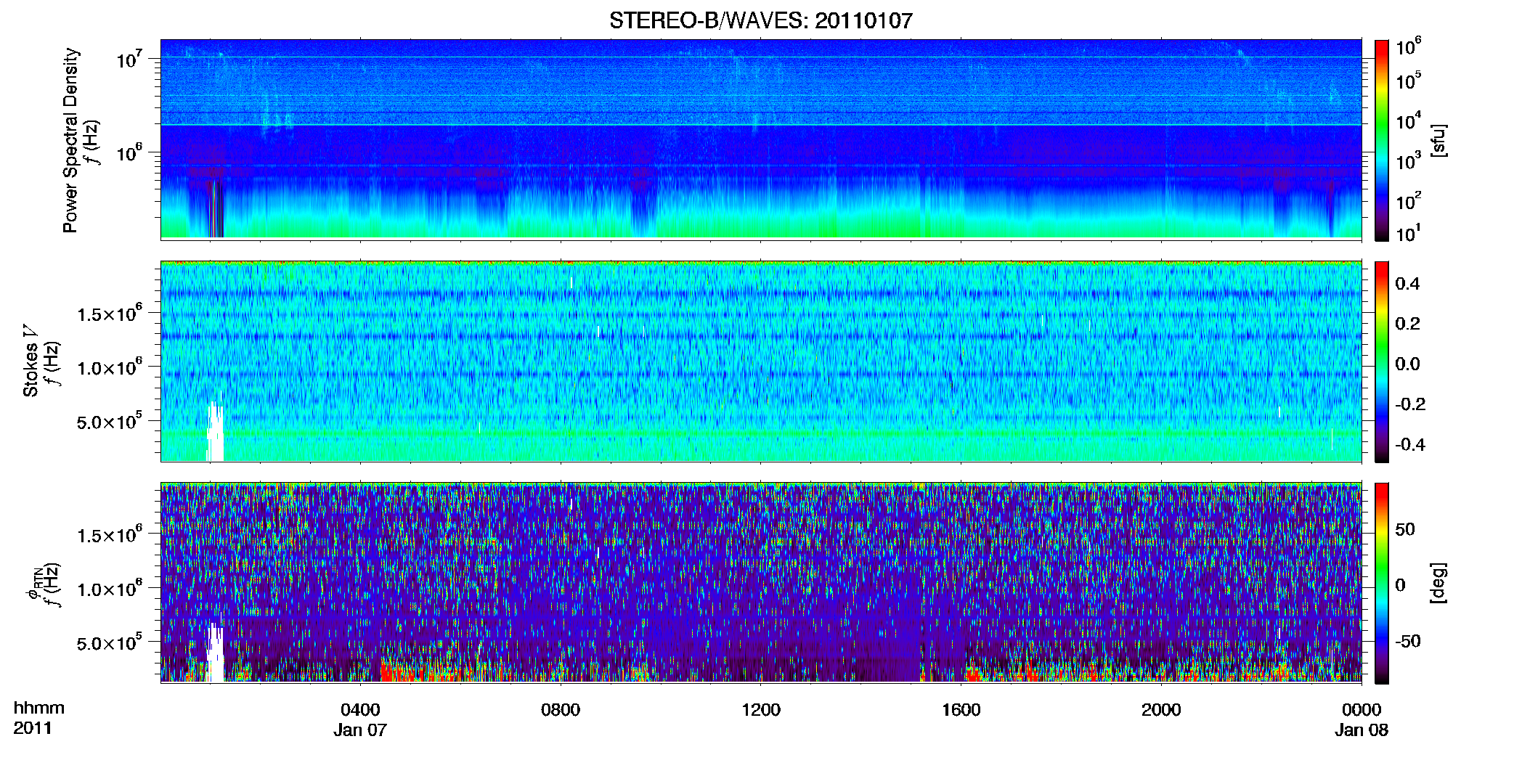The image size is (1522, 784).
Task: Click the 10^4 color bar label
Action: pyautogui.click(x=1408, y=121)
